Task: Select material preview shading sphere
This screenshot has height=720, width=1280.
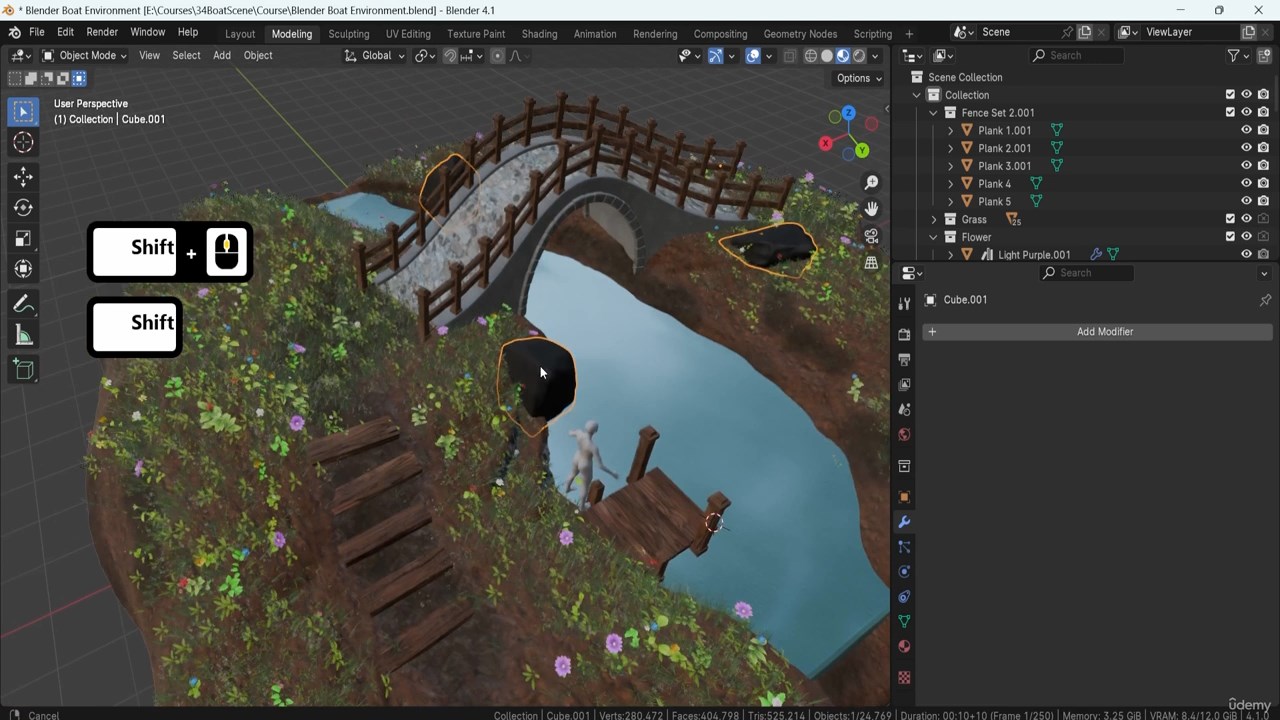Action: [x=842, y=56]
